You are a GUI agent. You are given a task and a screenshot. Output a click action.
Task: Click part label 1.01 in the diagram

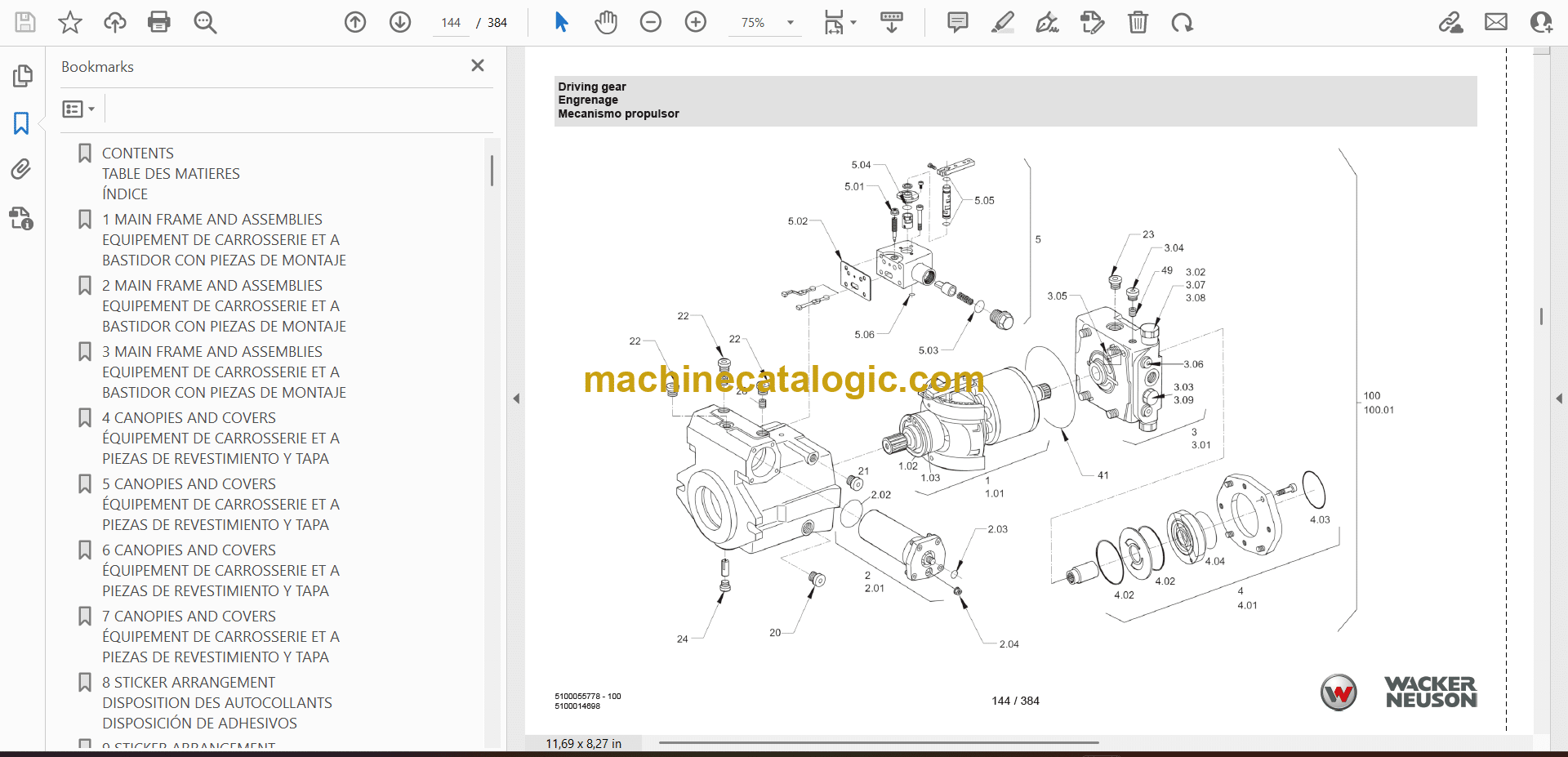point(994,493)
